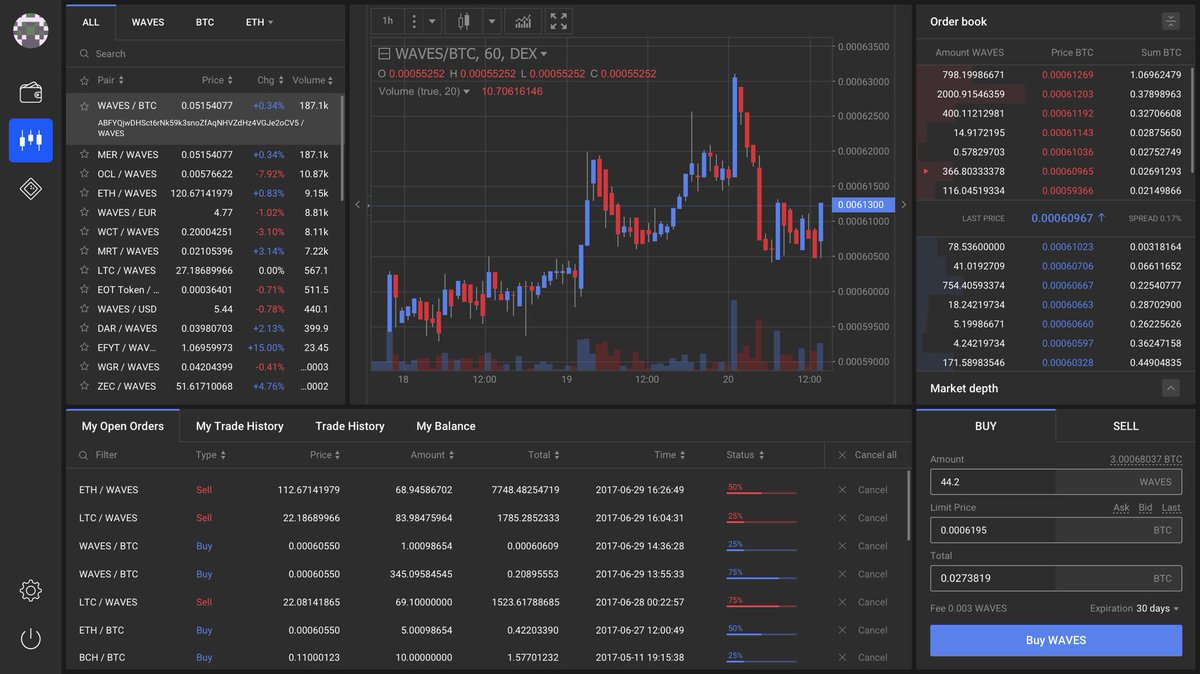Screen dimensions: 1200x674
Task: Select the 1h interval button
Action: (x=388, y=21)
